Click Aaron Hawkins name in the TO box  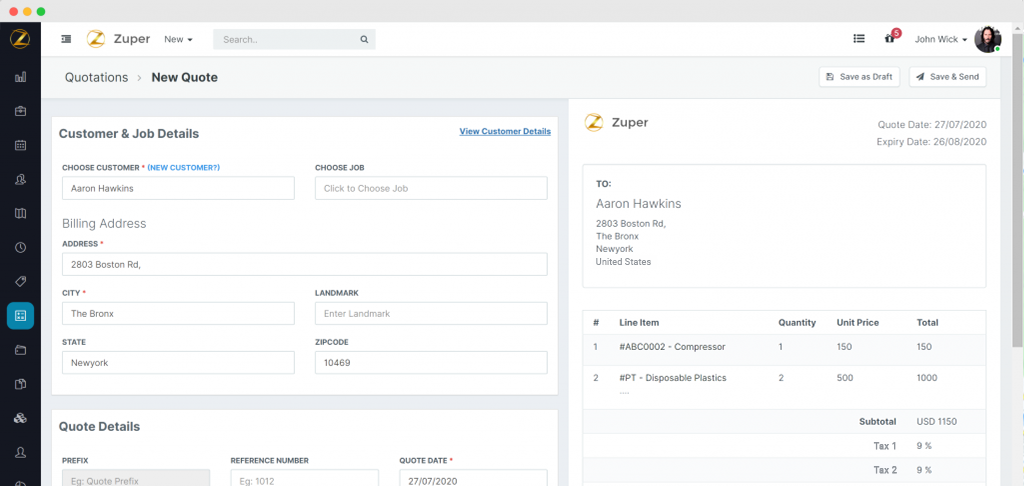(x=638, y=204)
